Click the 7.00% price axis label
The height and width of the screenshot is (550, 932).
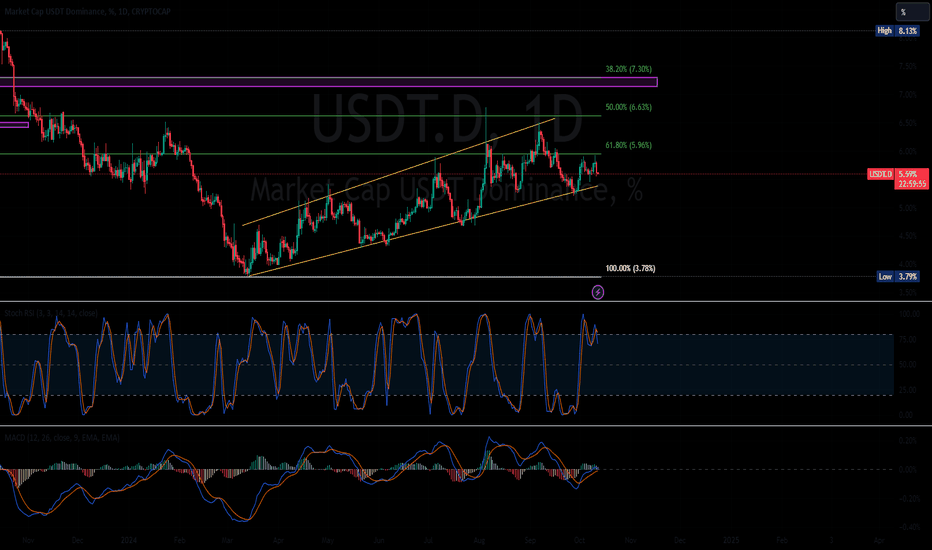coord(907,95)
